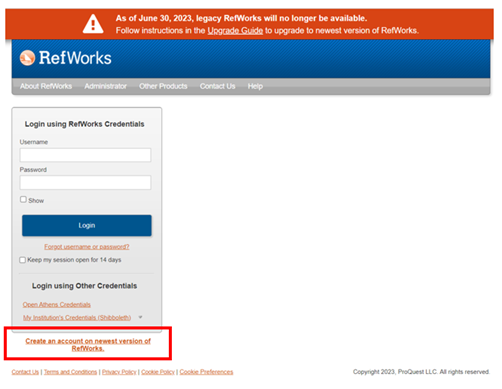Viewport: 502px width, 389px height.
Task: Click the 'Login using Other Credentials' heading
Action: click(84, 286)
